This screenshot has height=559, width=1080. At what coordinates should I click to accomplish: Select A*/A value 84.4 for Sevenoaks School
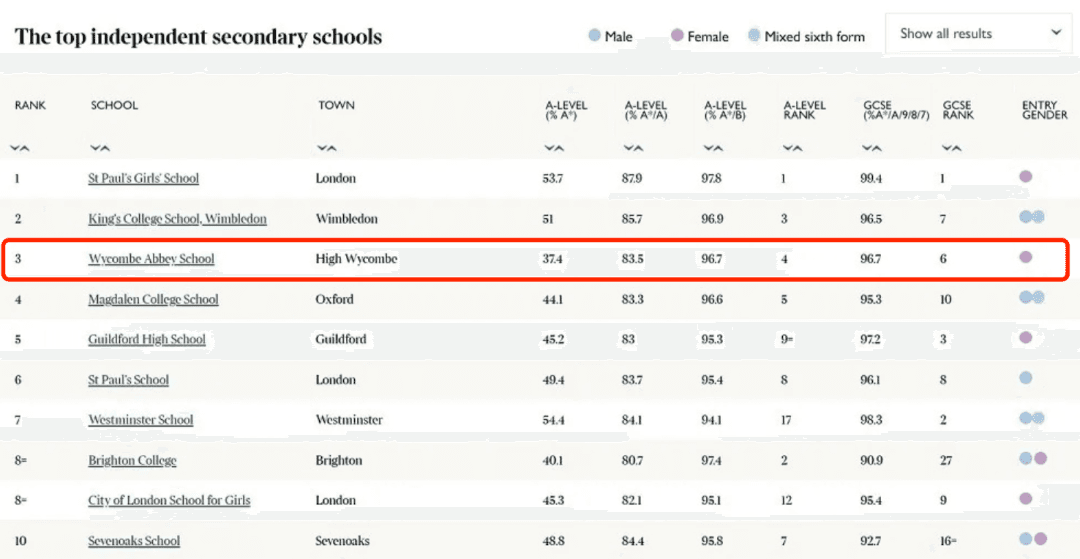point(632,541)
